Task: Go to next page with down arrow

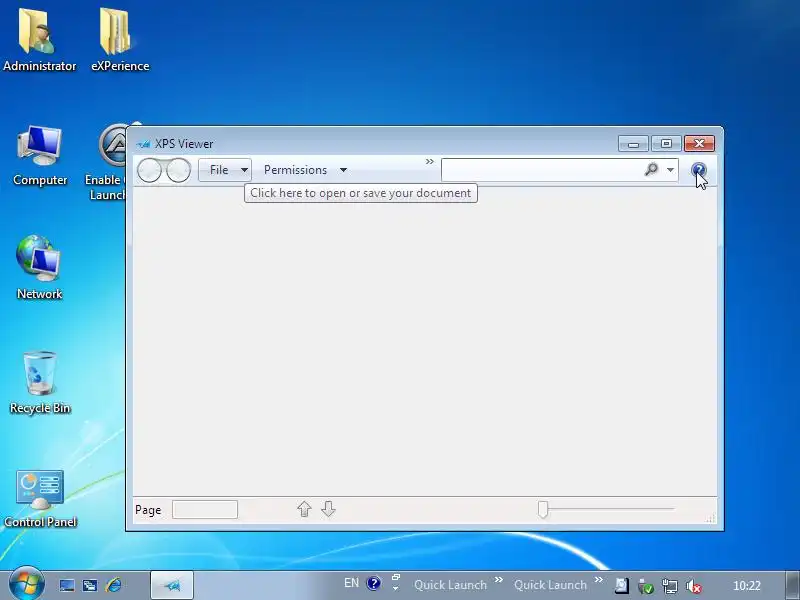Action: click(328, 509)
